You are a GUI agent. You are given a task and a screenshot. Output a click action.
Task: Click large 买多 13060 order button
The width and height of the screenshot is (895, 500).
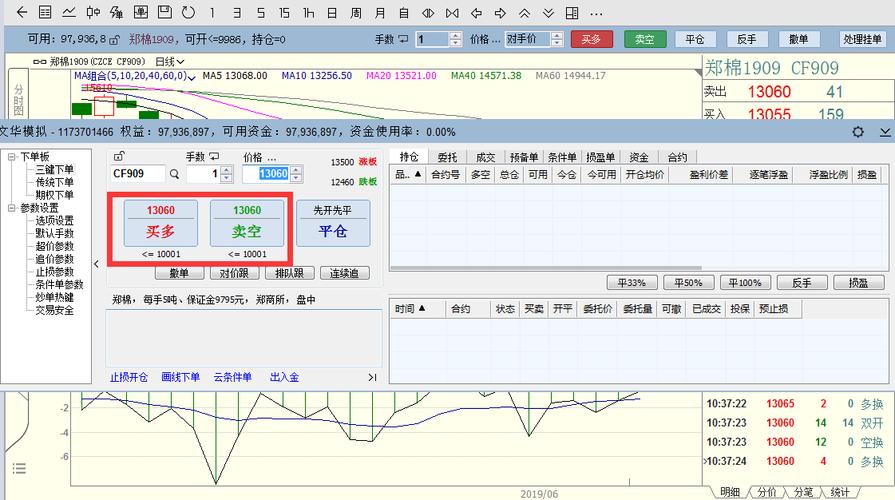pos(160,223)
